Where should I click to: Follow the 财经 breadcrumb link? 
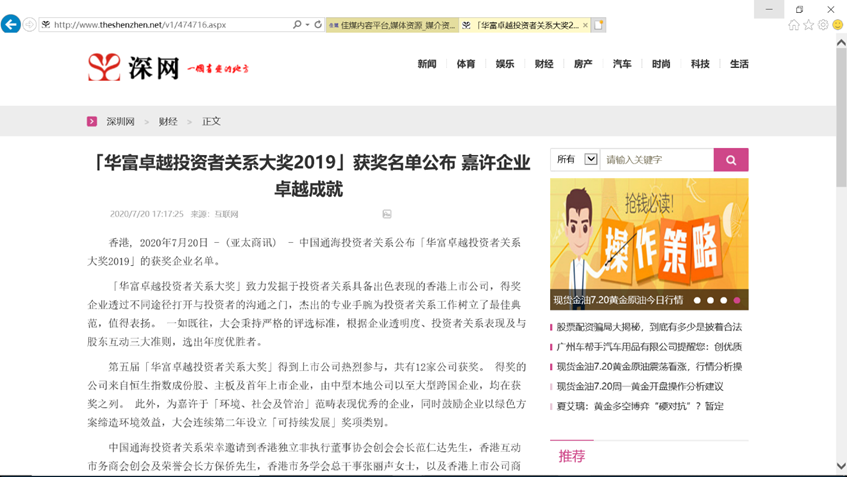(x=168, y=122)
